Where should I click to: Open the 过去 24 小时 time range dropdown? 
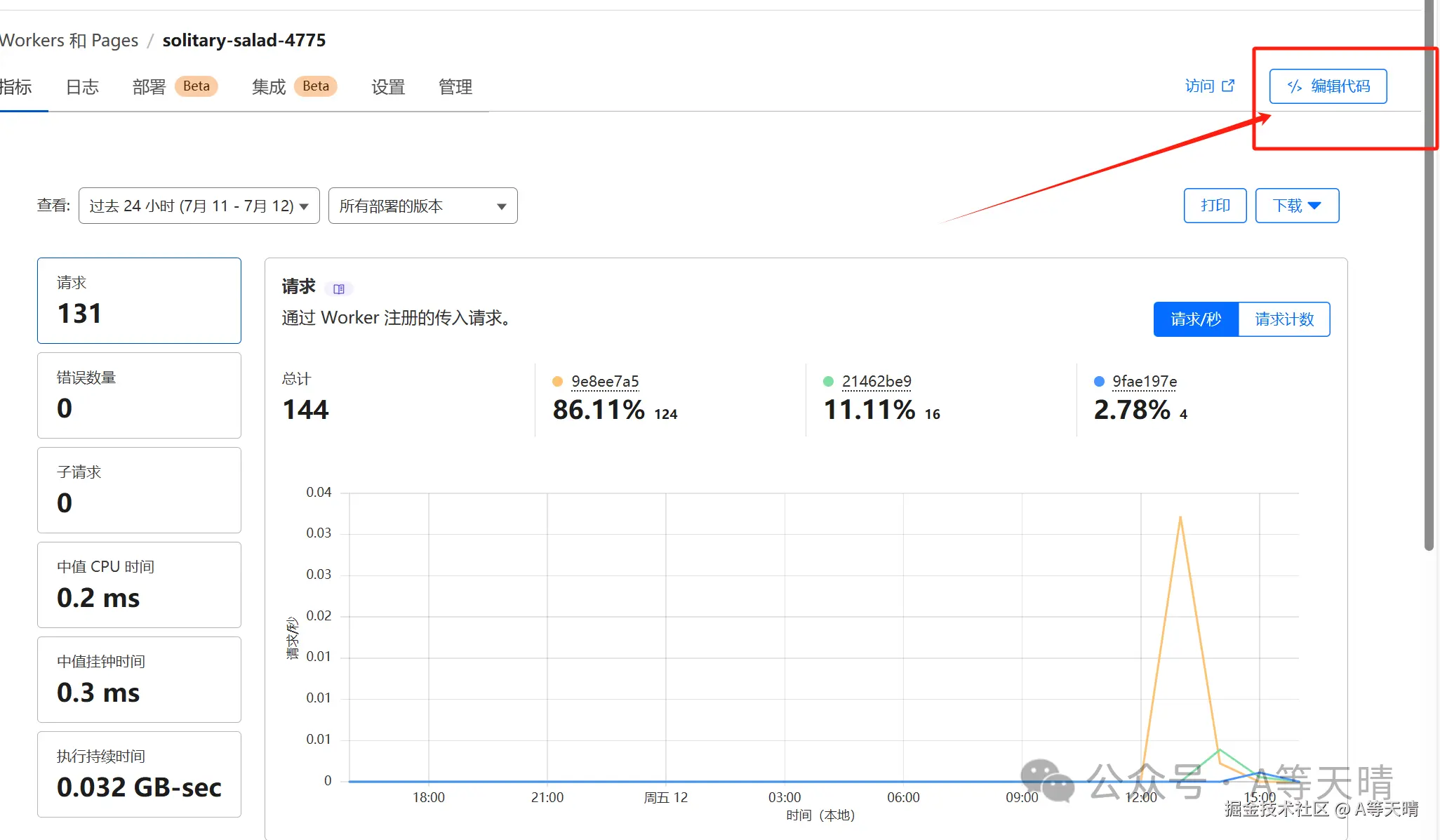199,206
